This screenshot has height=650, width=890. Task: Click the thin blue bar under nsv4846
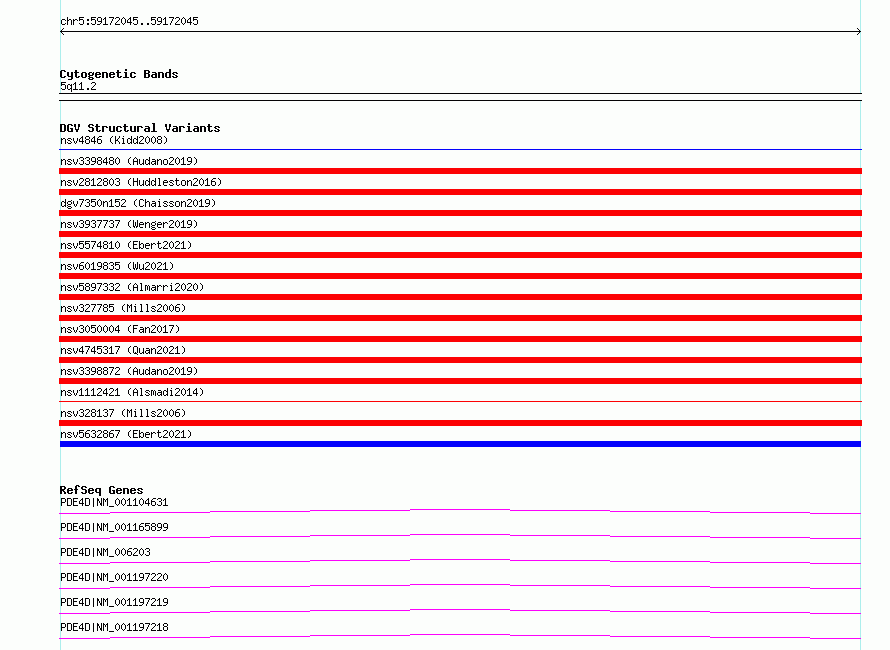tap(460, 149)
